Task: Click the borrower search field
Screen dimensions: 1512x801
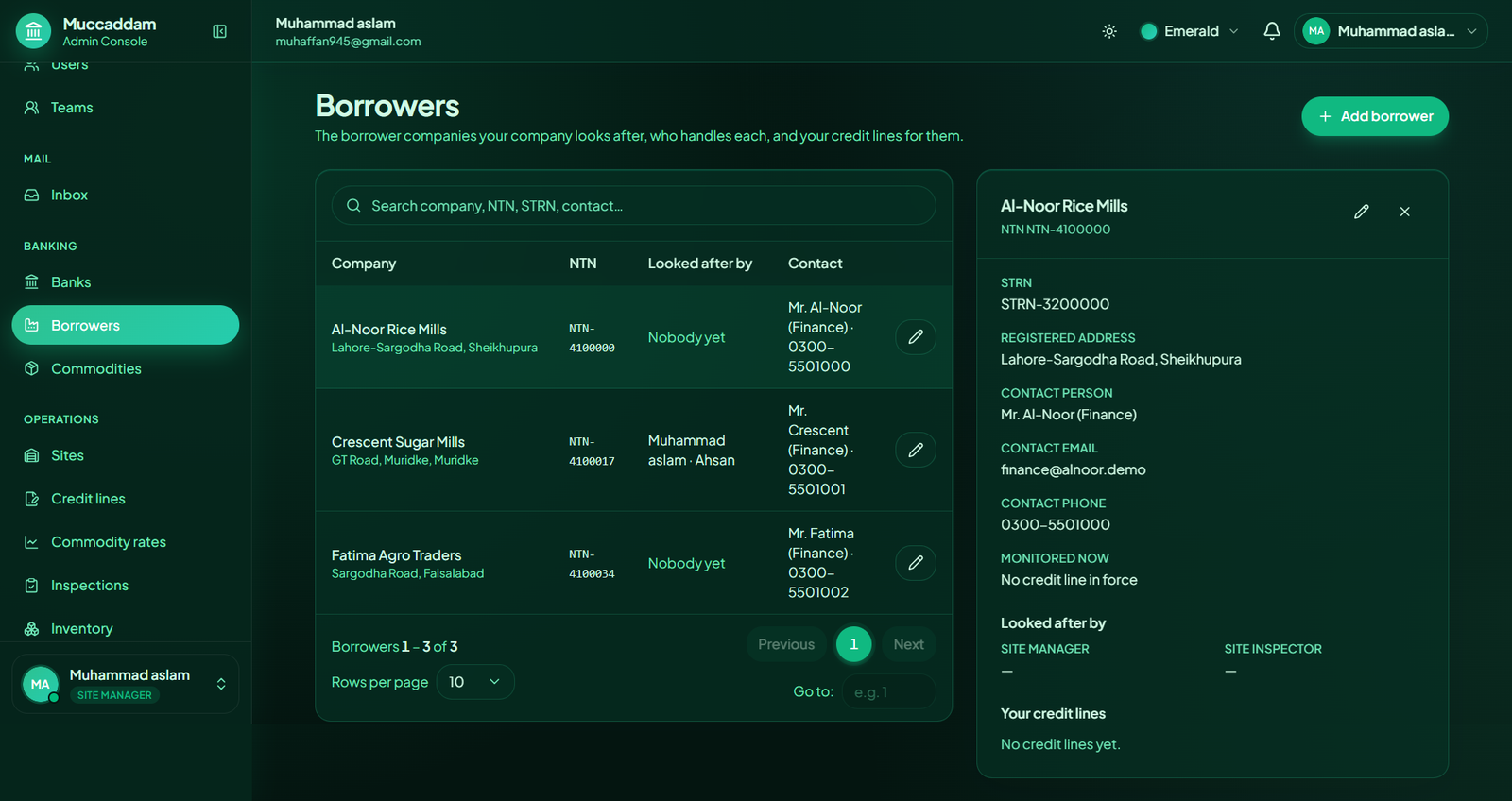Action: [634, 206]
